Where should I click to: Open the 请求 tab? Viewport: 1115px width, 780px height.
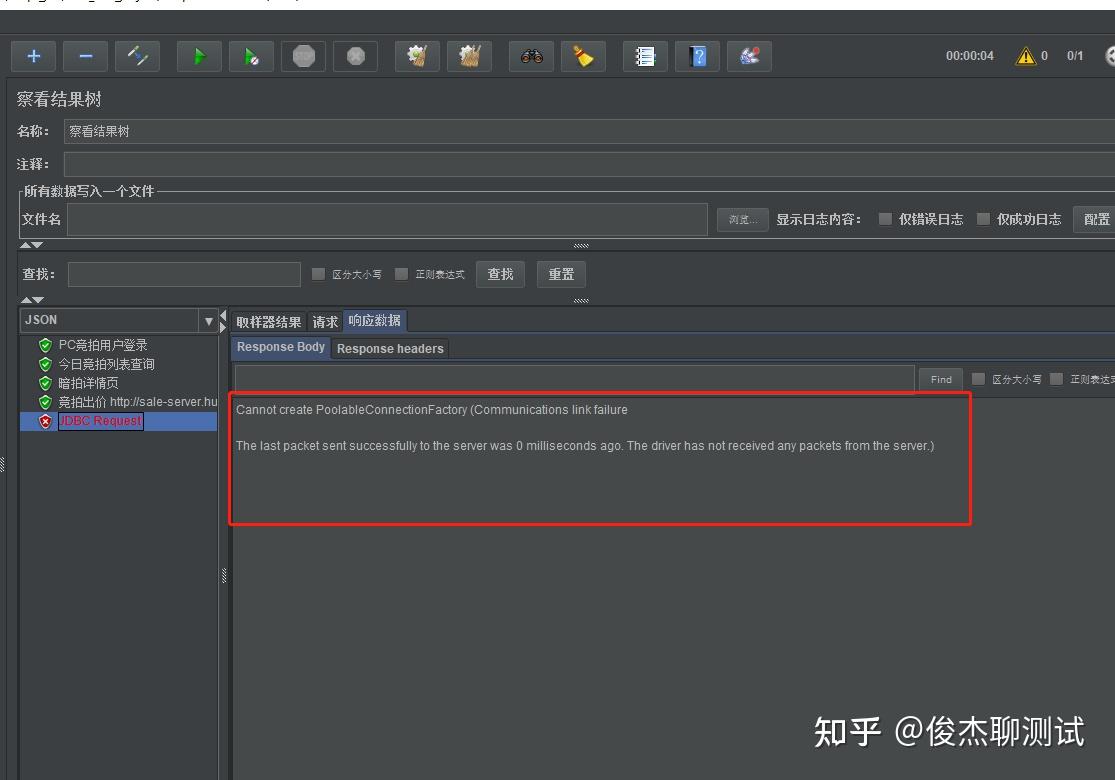(325, 321)
